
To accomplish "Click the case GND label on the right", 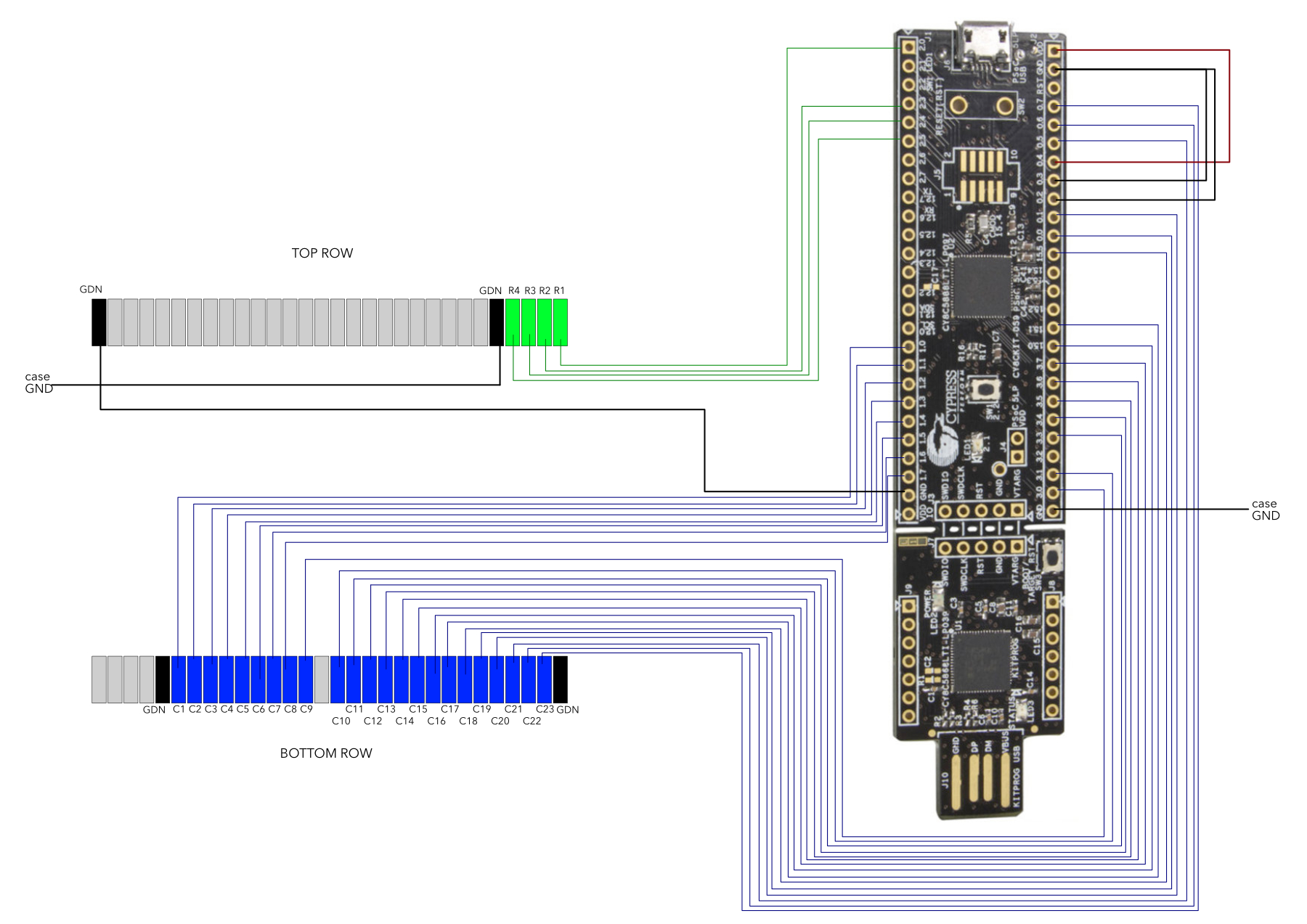I will (1265, 510).
